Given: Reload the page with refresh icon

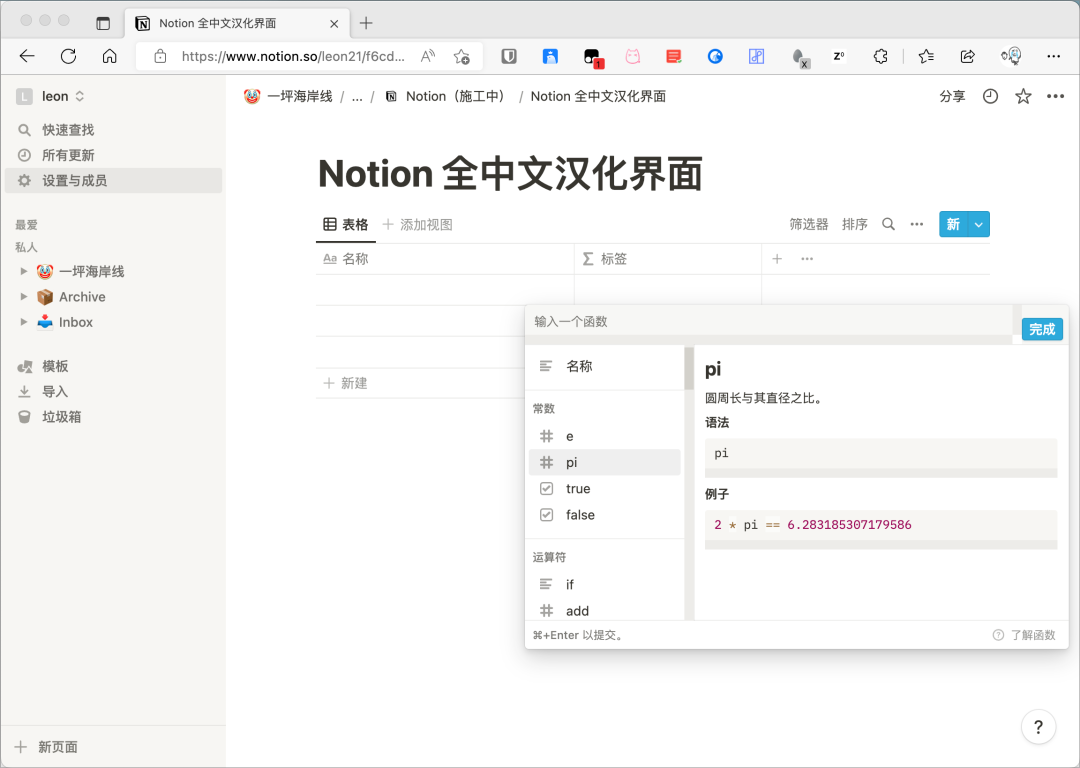Looking at the screenshot, I should [x=68, y=56].
